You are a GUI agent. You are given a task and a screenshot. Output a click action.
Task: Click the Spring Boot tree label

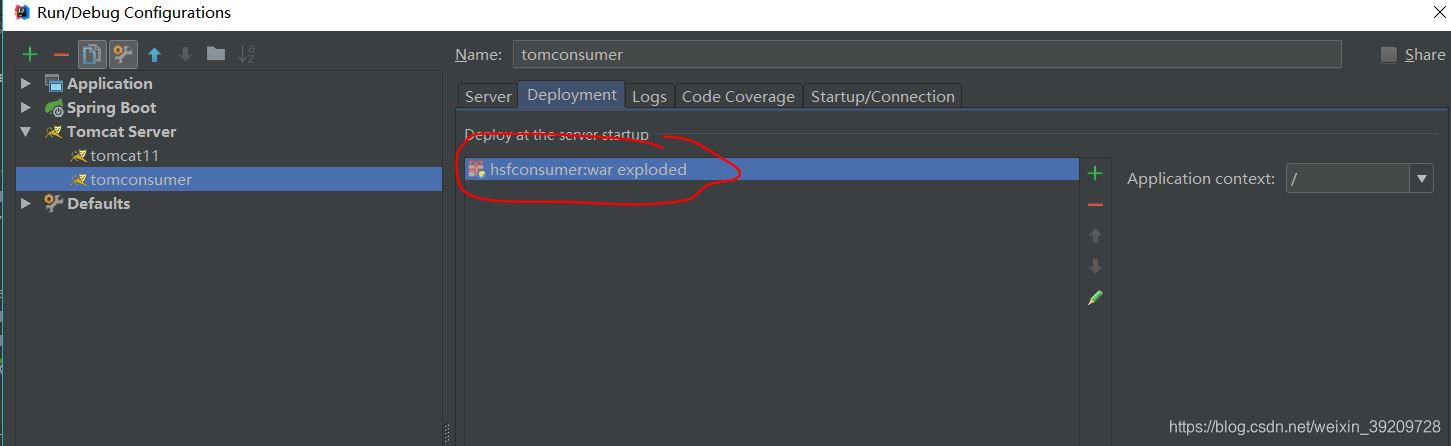coord(112,108)
